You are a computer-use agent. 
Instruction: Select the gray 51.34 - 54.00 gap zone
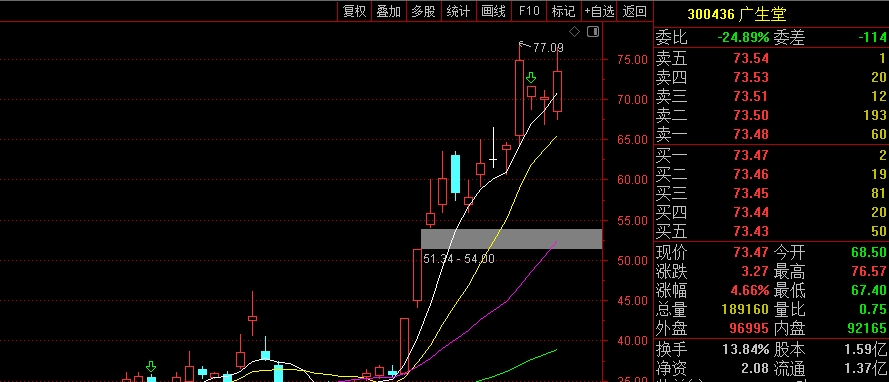pyautogui.click(x=511, y=239)
